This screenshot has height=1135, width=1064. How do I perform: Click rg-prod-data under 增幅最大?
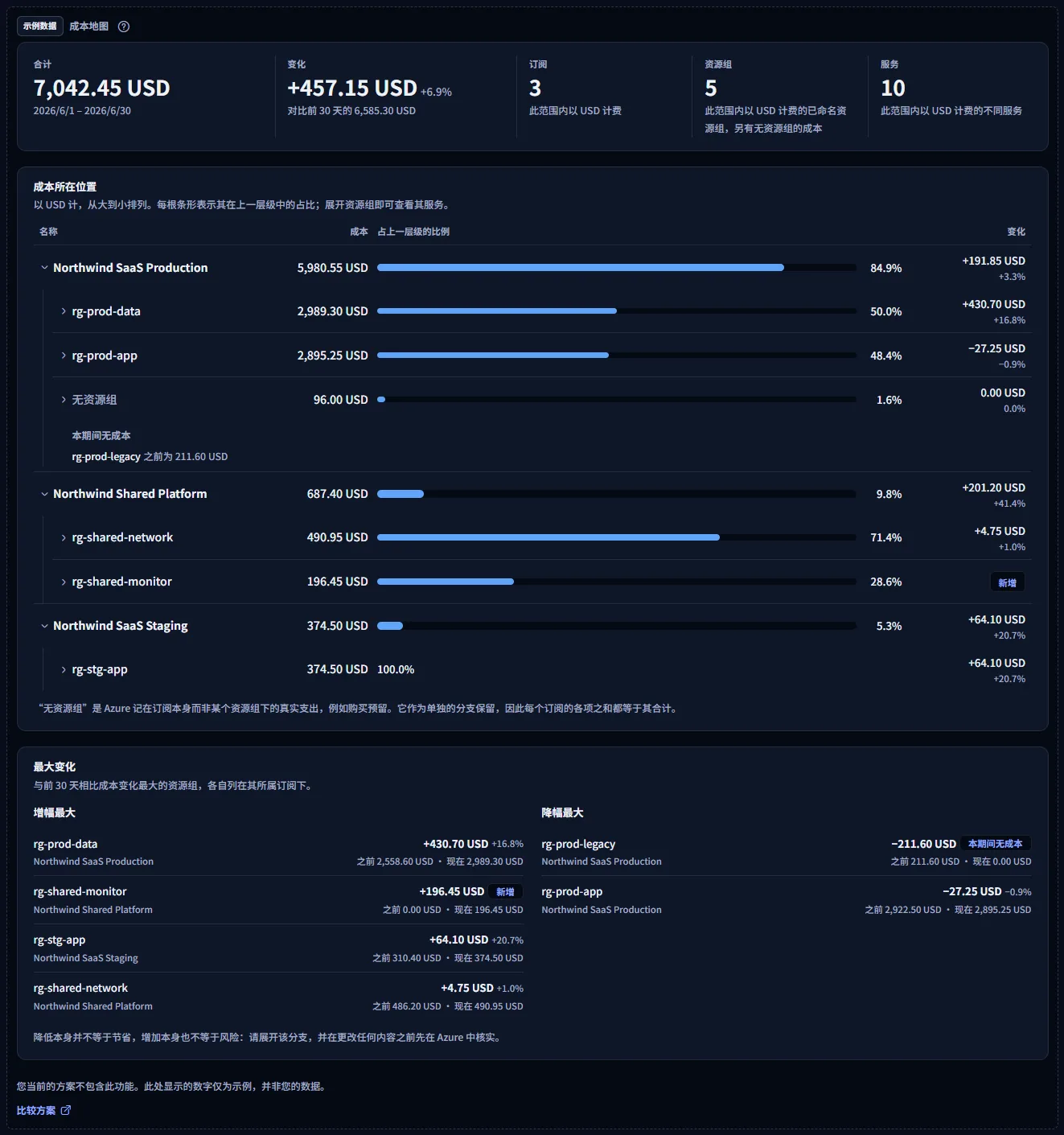(65, 844)
